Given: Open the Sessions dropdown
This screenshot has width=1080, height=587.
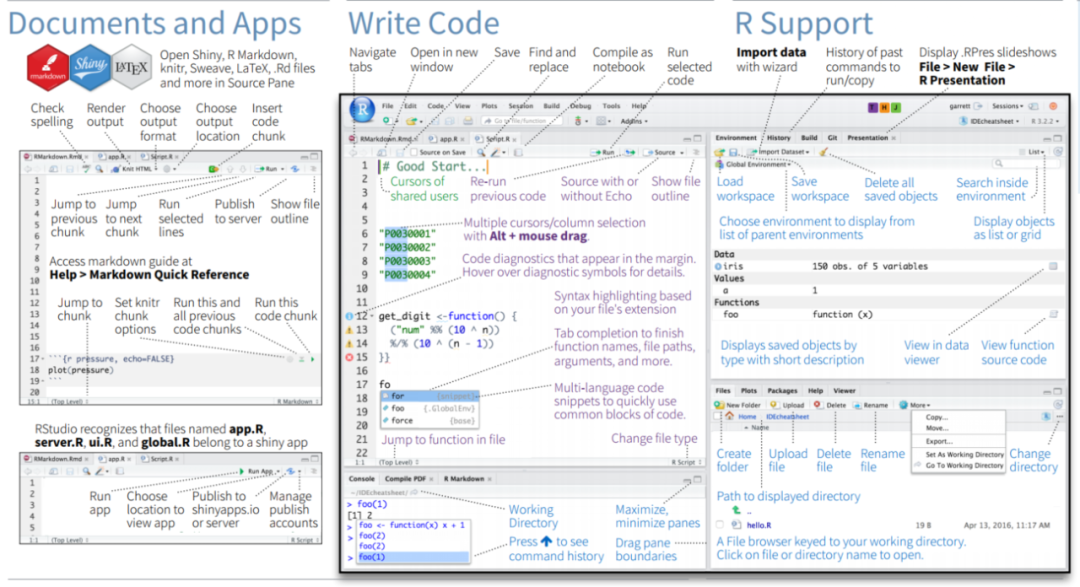Looking at the screenshot, I should point(1008,106).
